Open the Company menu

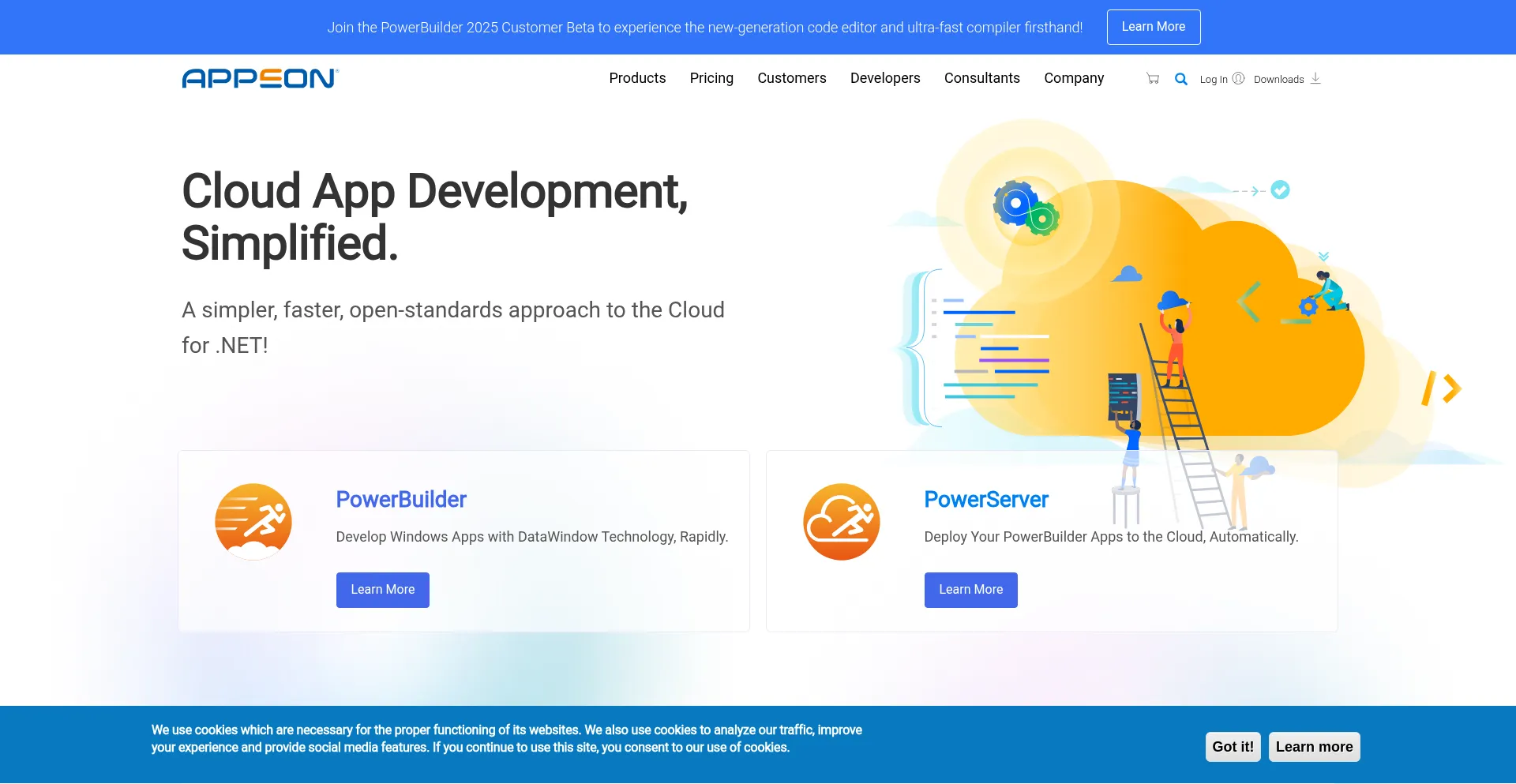[1074, 78]
